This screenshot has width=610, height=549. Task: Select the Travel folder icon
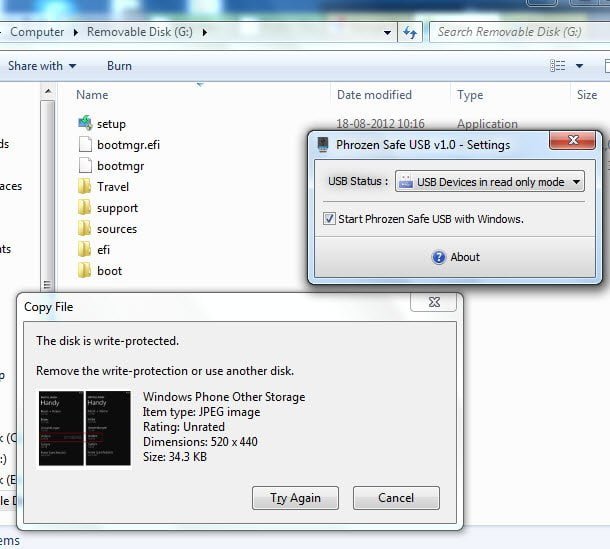[x=84, y=186]
